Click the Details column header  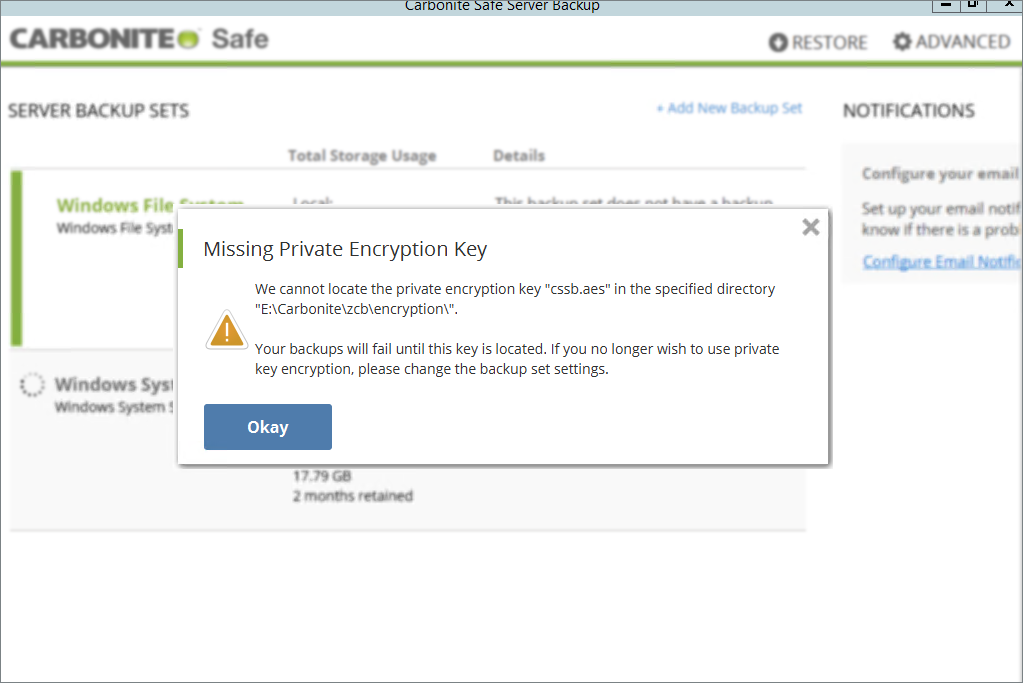click(x=518, y=156)
